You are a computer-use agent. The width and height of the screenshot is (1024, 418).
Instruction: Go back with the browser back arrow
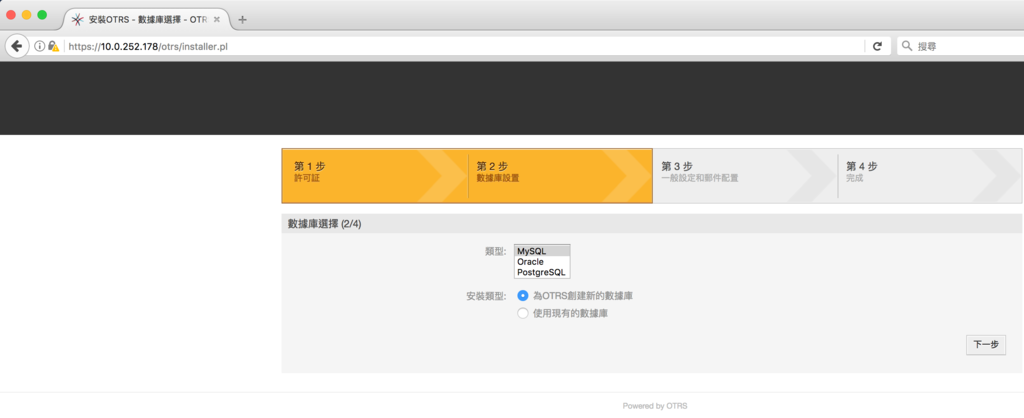(16, 46)
